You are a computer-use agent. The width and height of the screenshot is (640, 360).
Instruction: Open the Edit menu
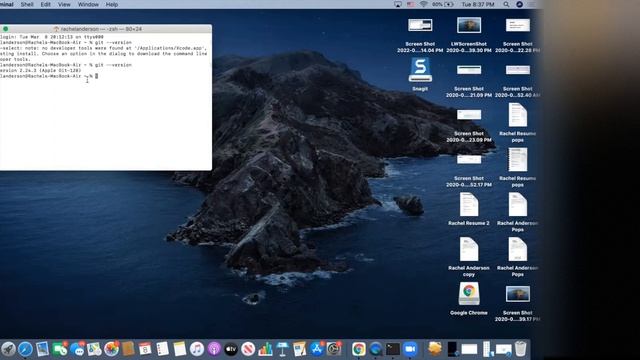[46, 4]
